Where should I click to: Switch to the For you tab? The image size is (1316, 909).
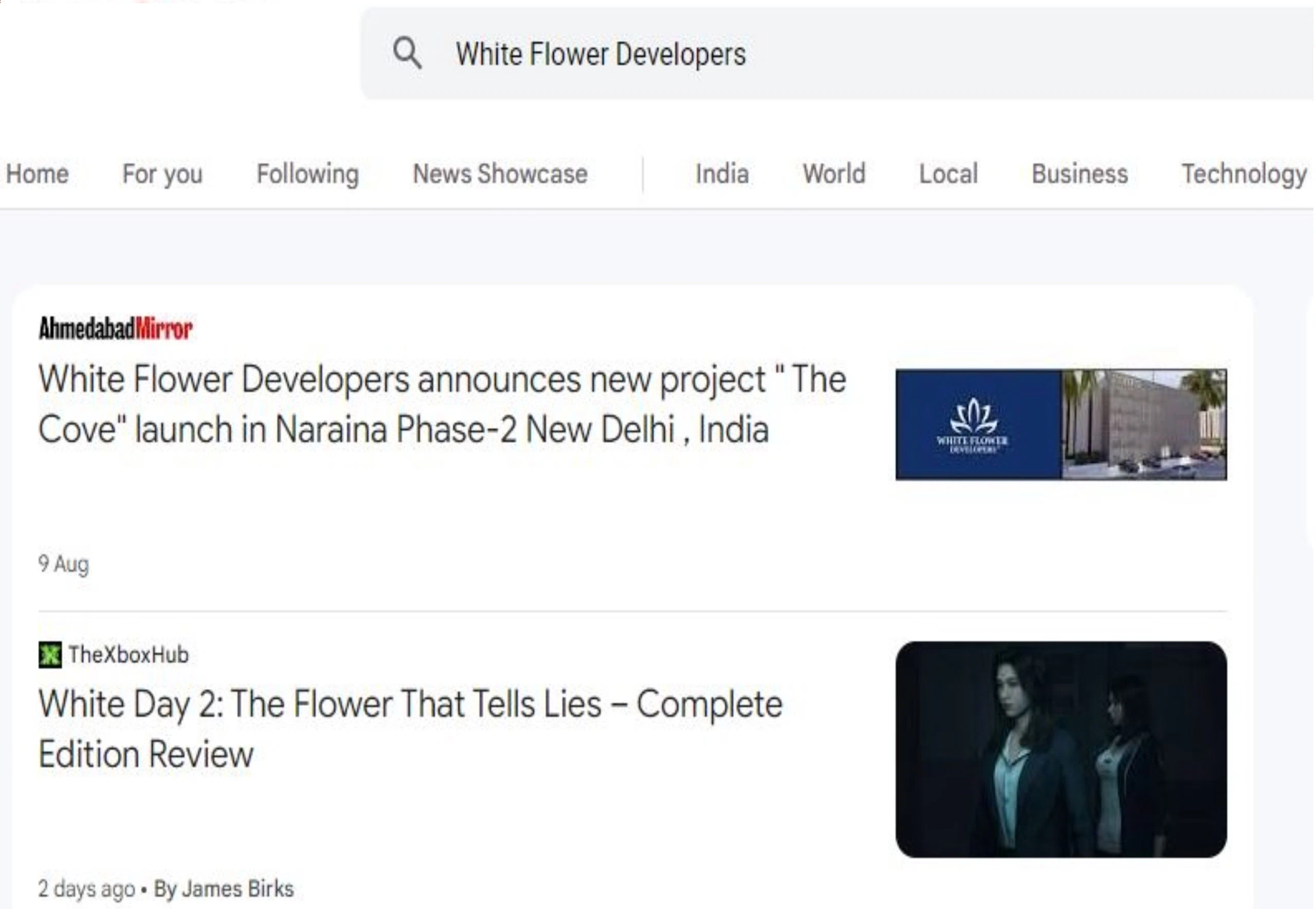pyautogui.click(x=163, y=174)
